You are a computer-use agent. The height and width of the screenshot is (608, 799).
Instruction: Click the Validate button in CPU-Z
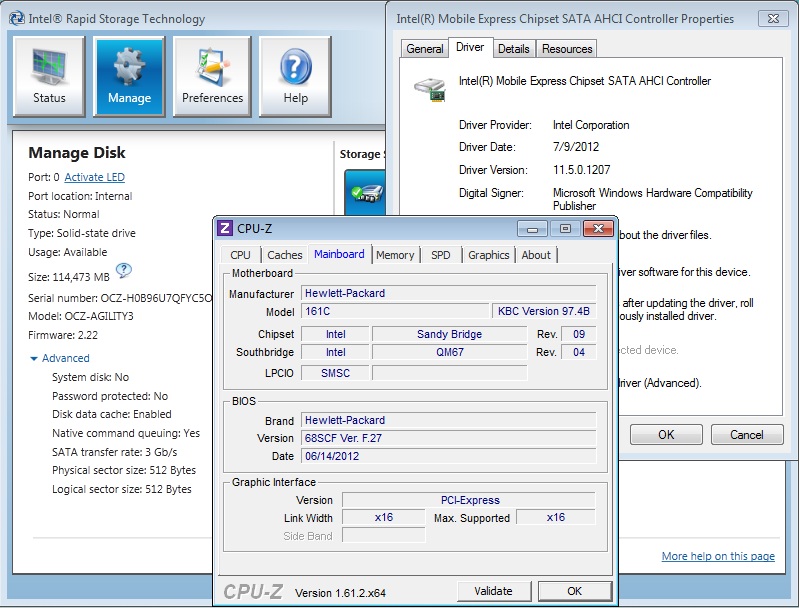493,591
